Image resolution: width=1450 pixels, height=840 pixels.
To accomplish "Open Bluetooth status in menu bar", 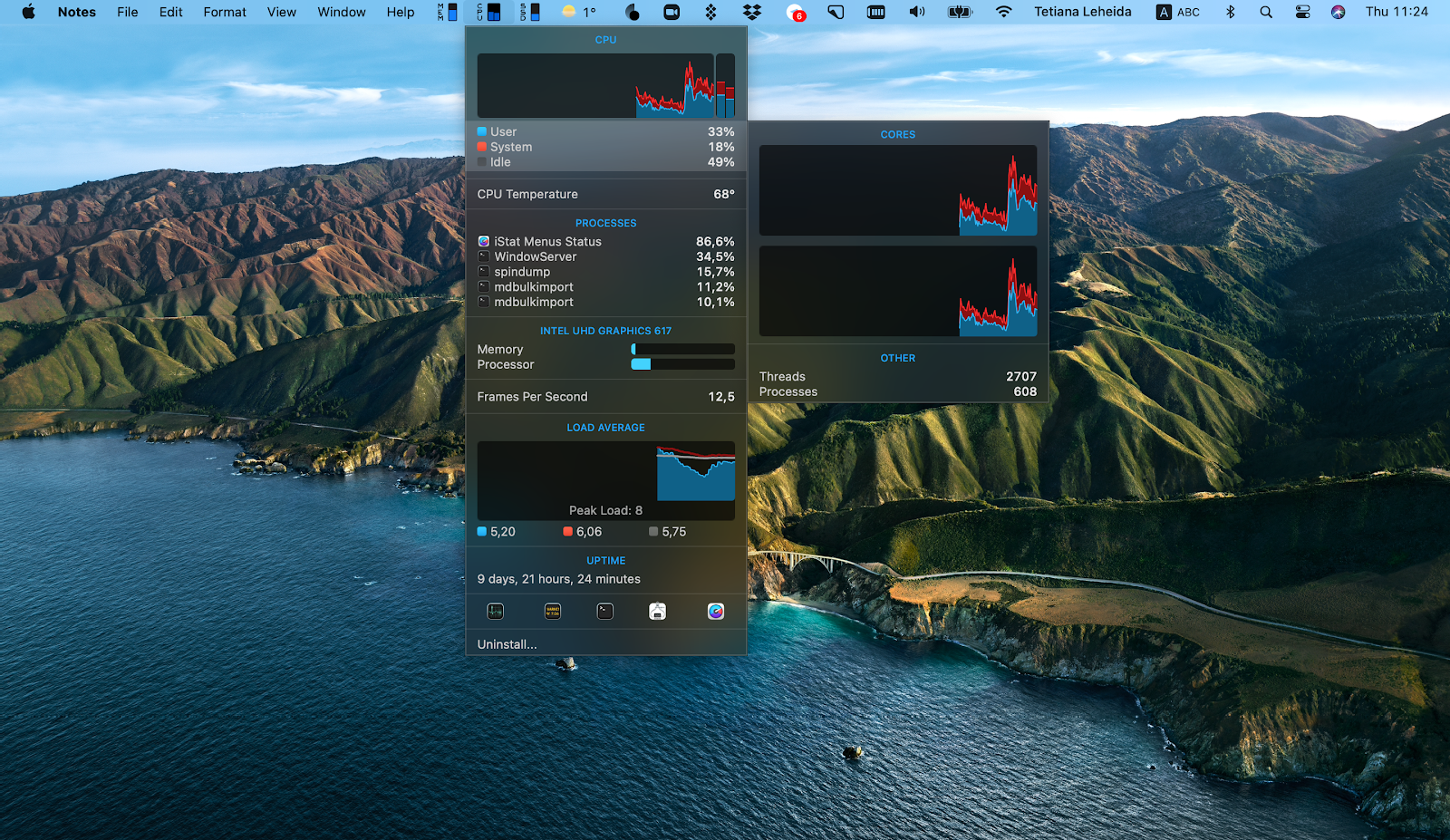I will tap(1230, 12).
